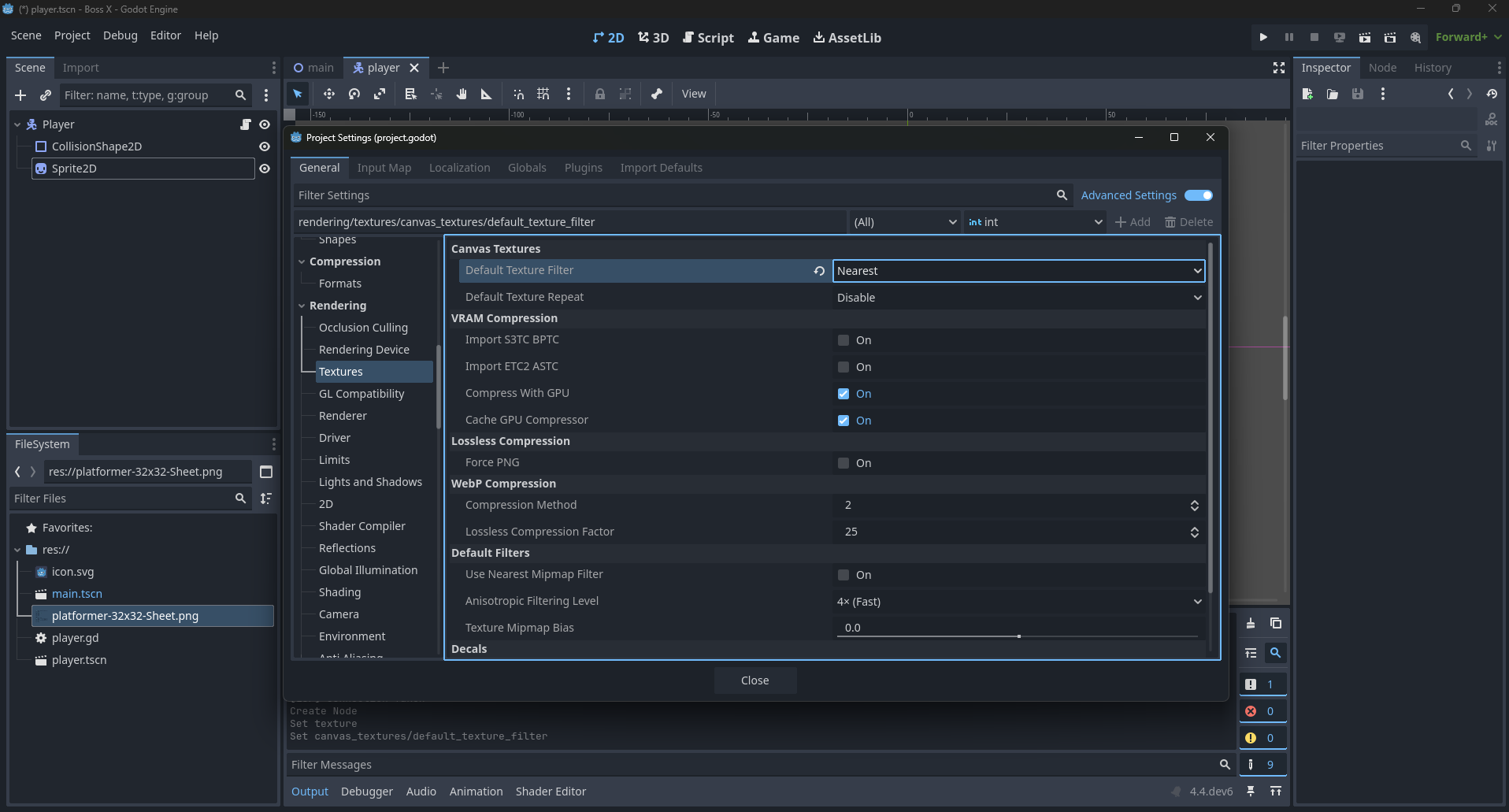The image size is (1509, 812).
Task: Add a new node with the plus icon
Action: 20,95
